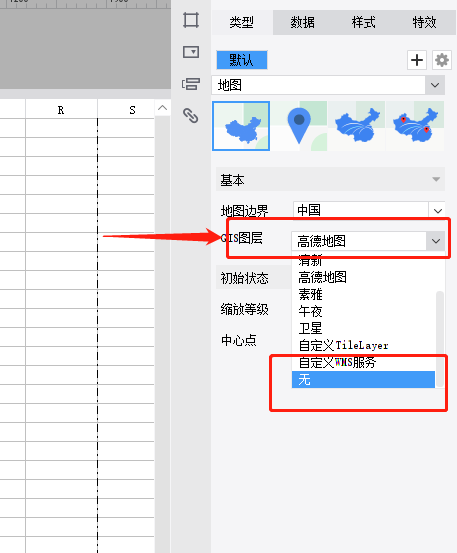
Task: Click the condition attributes stacked-bars icon
Action: point(191,84)
